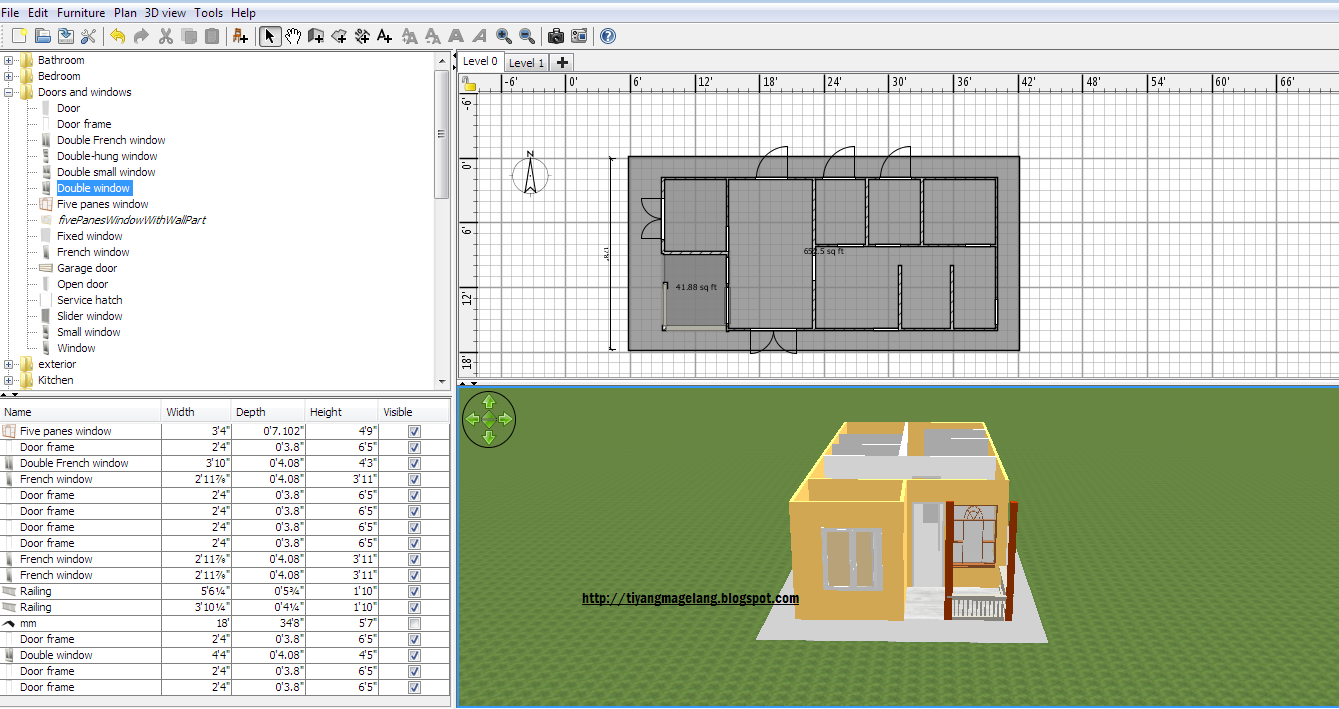Click the Open home folder icon

click(42, 36)
